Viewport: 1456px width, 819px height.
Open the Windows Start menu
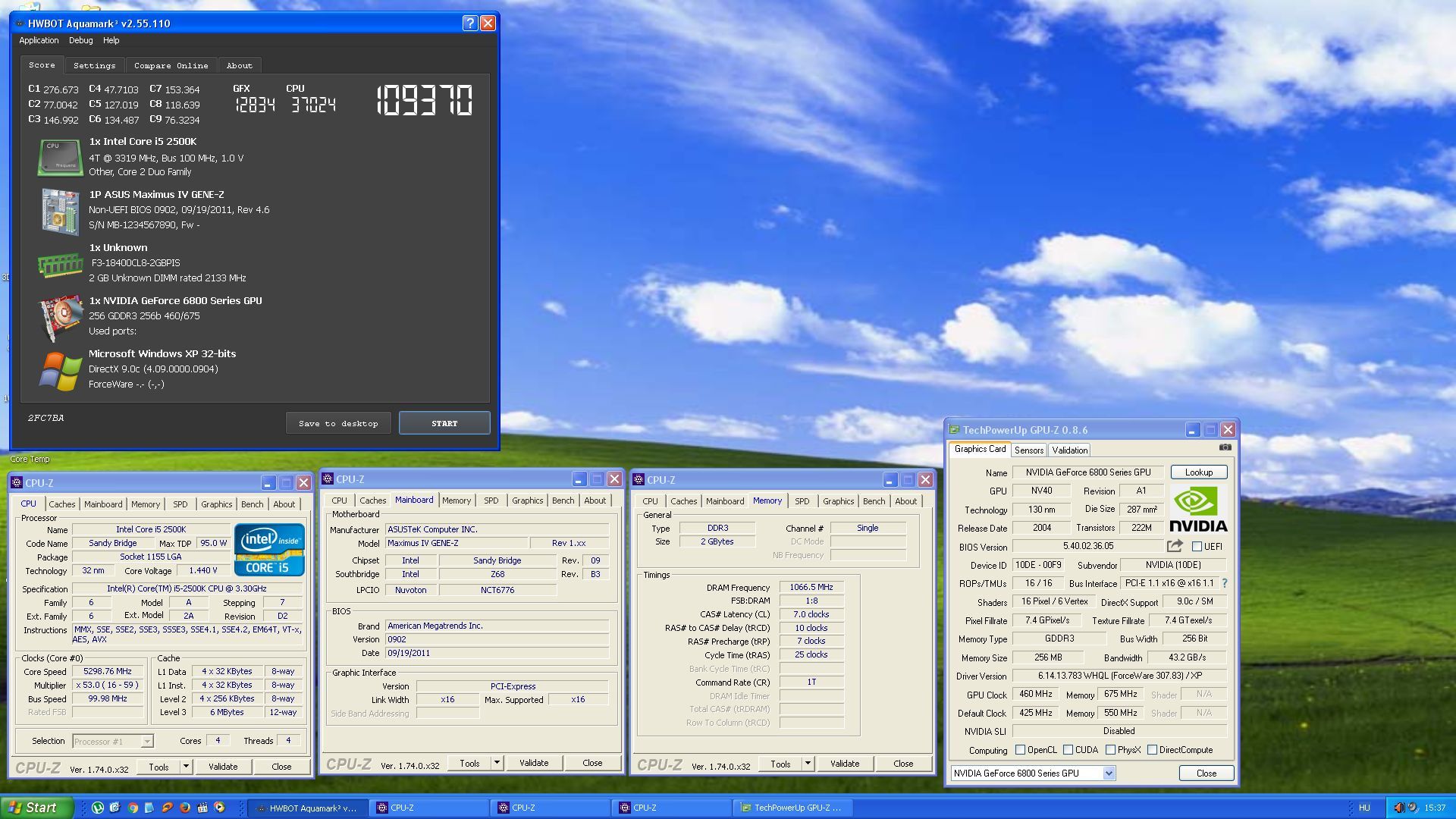click(x=37, y=808)
